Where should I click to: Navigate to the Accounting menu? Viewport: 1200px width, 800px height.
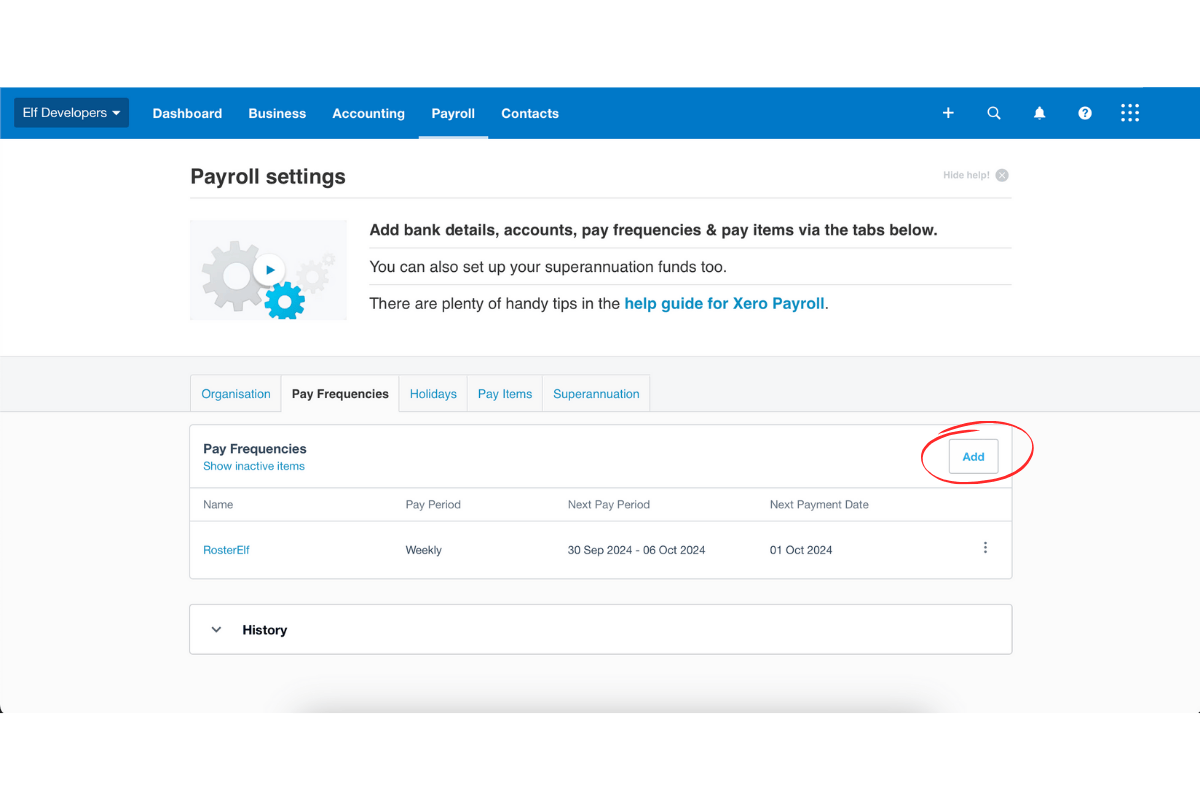click(x=368, y=113)
